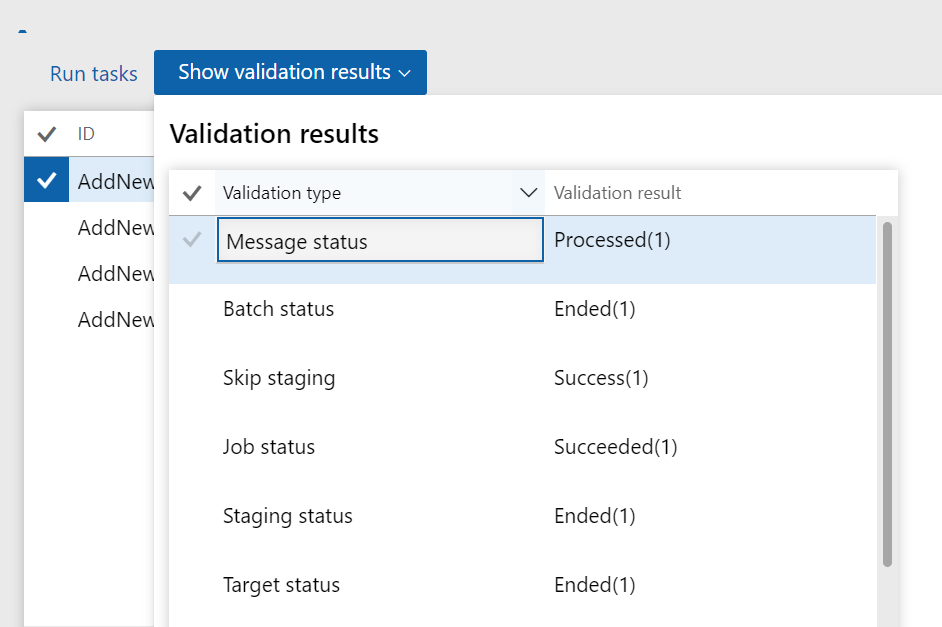Open the Show validation results menu
Screen dimensions: 942x627
coord(290,72)
